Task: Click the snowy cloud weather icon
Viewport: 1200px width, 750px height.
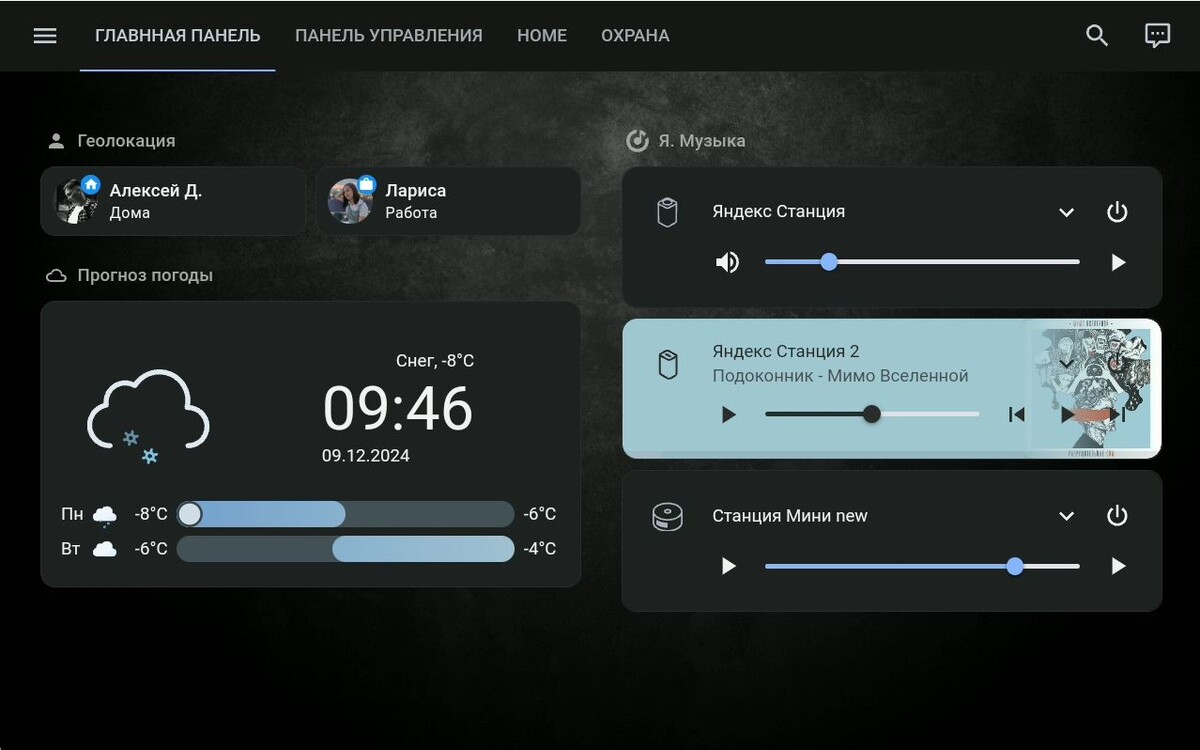Action: pos(149,415)
